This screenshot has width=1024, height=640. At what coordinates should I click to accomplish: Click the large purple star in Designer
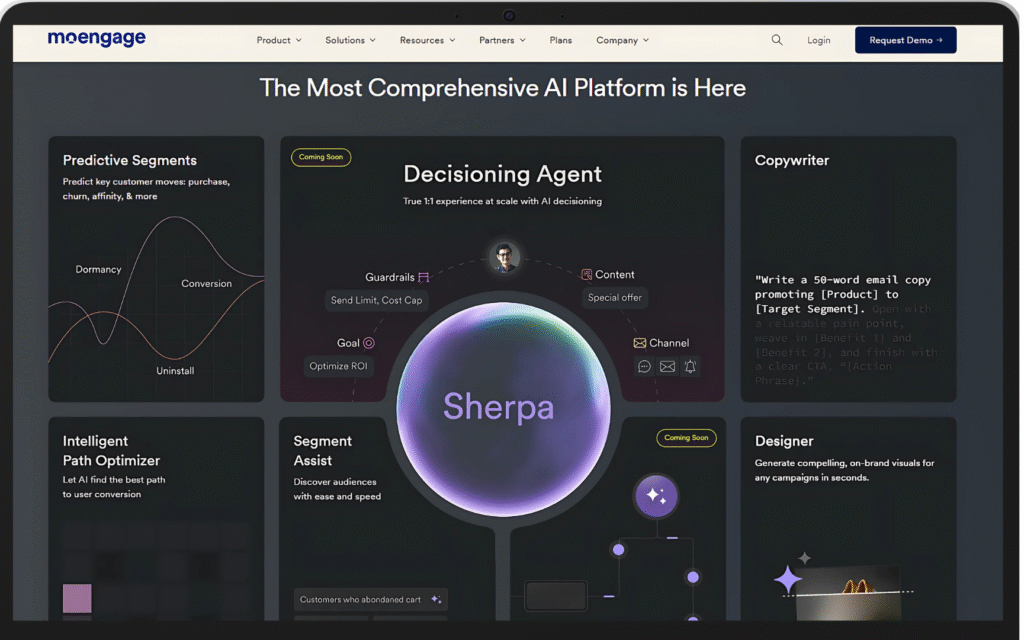point(788,579)
